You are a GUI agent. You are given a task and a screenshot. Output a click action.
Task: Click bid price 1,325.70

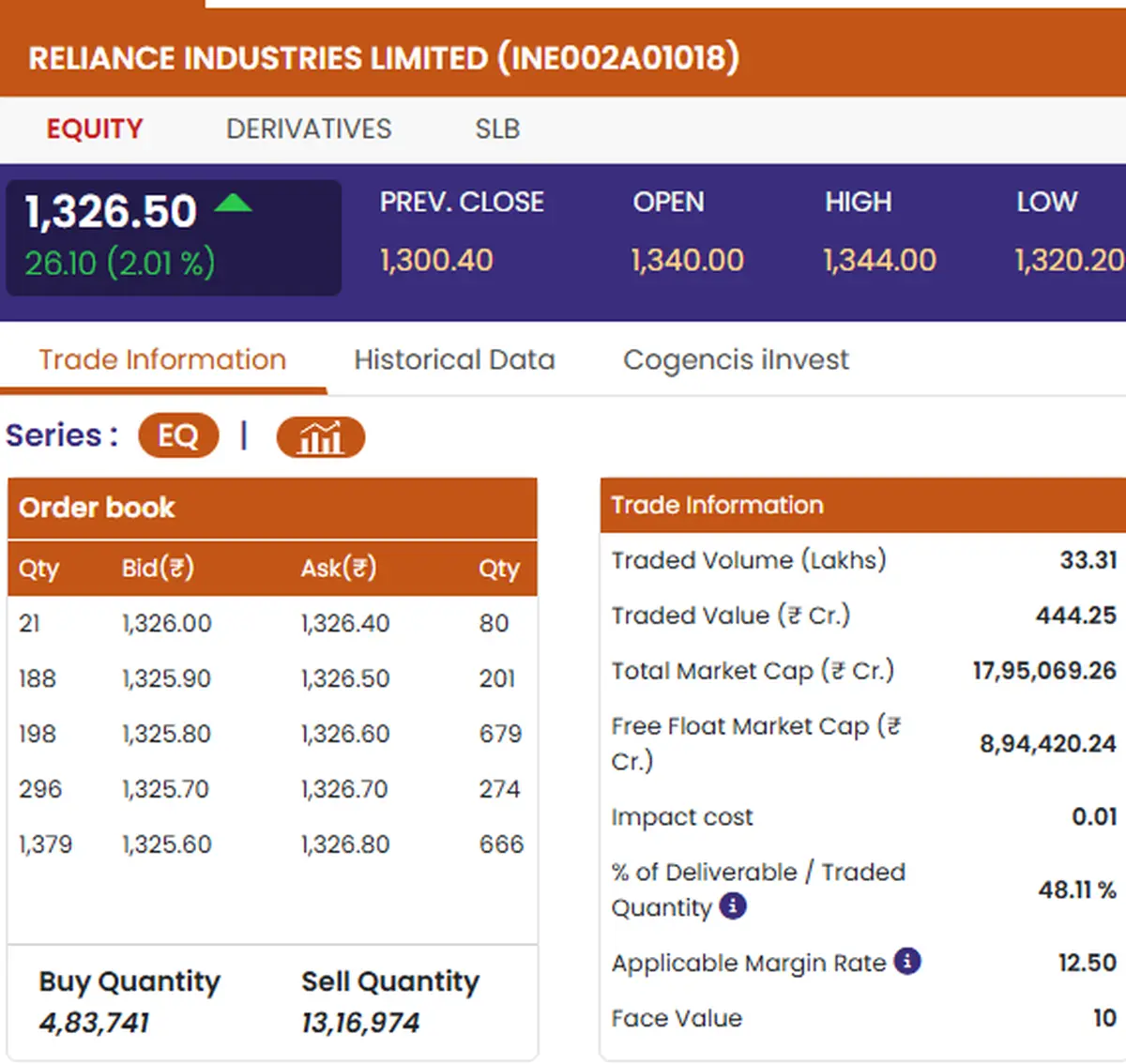click(166, 789)
